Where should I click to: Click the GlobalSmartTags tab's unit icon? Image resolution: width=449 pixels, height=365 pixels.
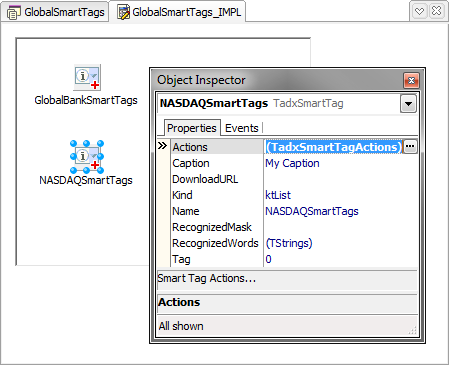coord(14,13)
